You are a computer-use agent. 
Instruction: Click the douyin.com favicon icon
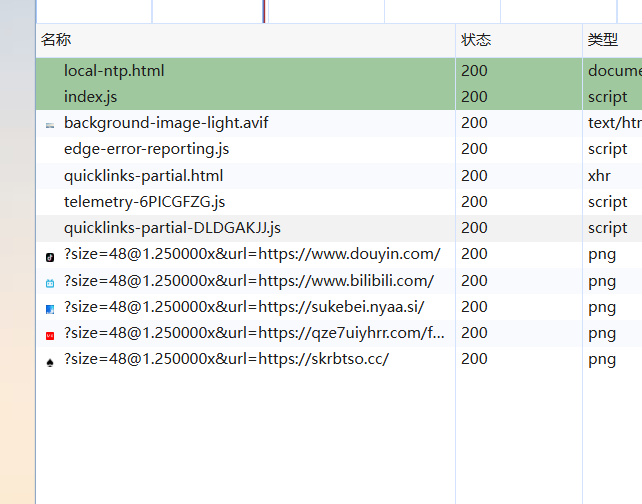pyautogui.click(x=50, y=257)
